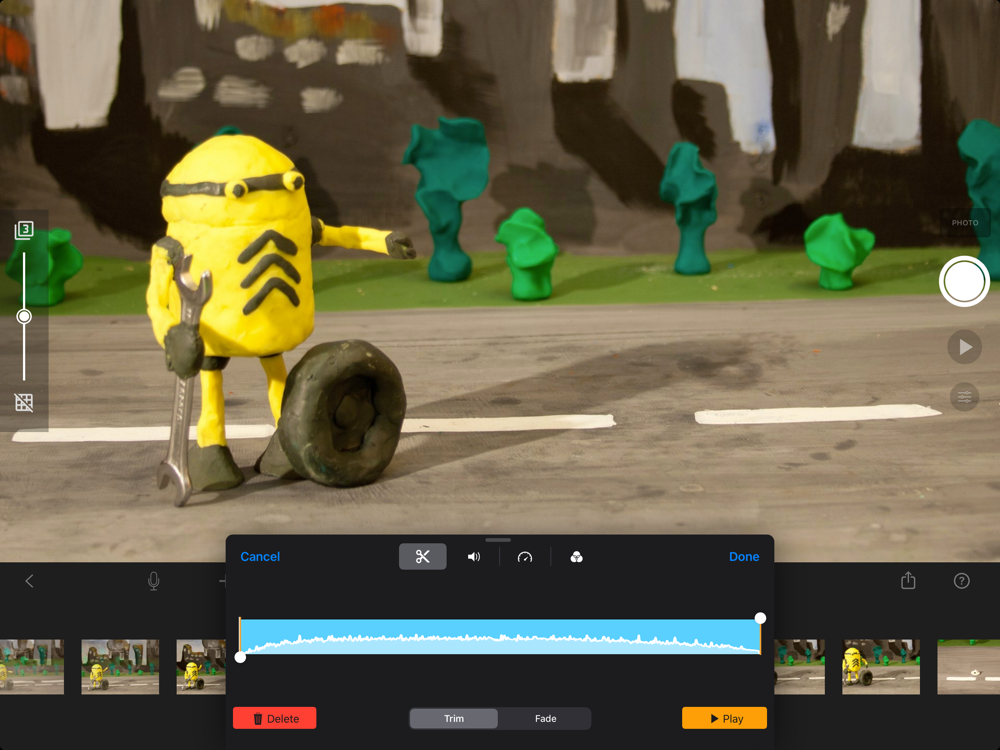1000x750 pixels.
Task: Toggle the grid overlay icon
Action: tap(24, 402)
